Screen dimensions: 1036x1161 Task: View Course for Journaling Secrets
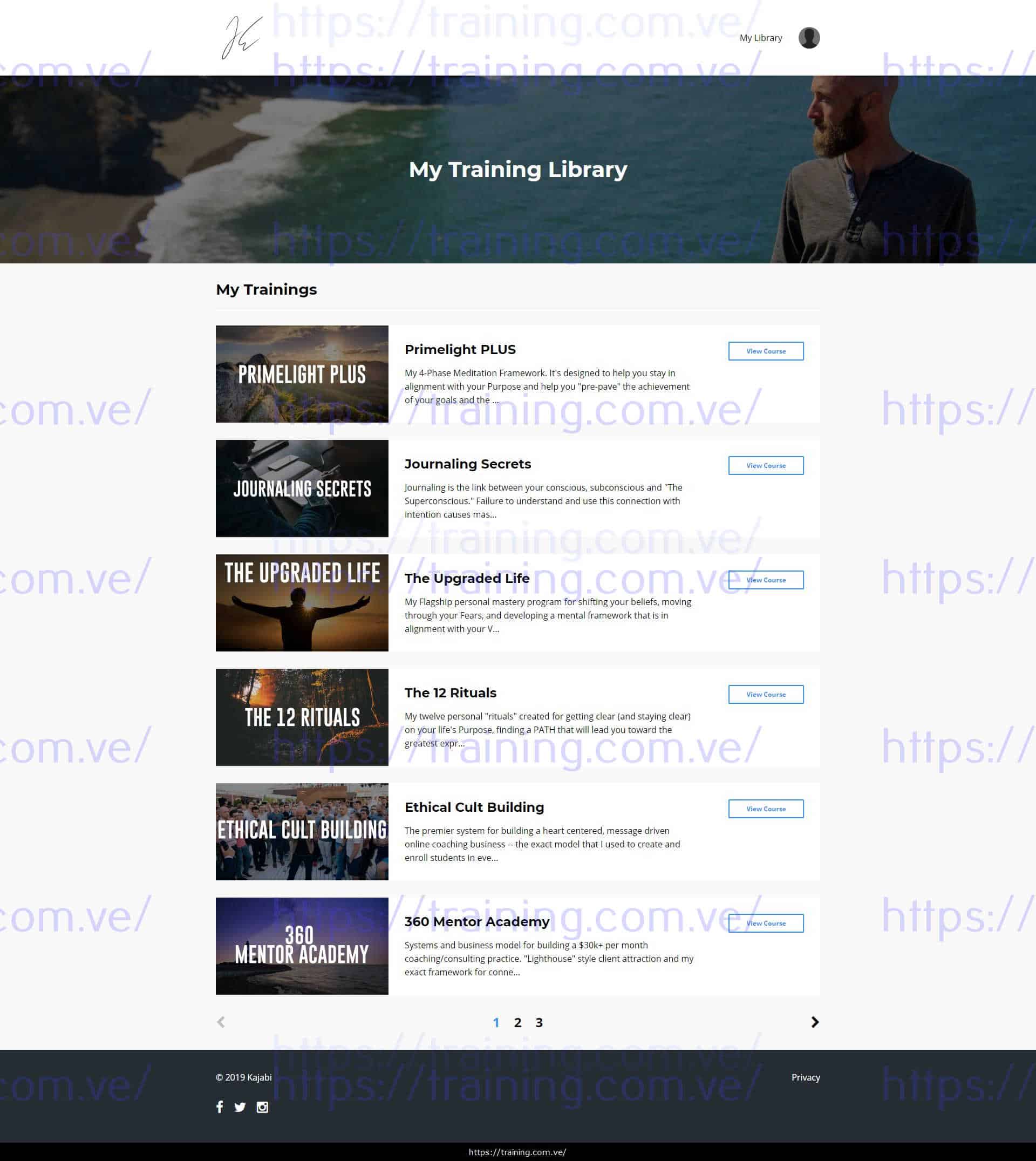click(766, 465)
